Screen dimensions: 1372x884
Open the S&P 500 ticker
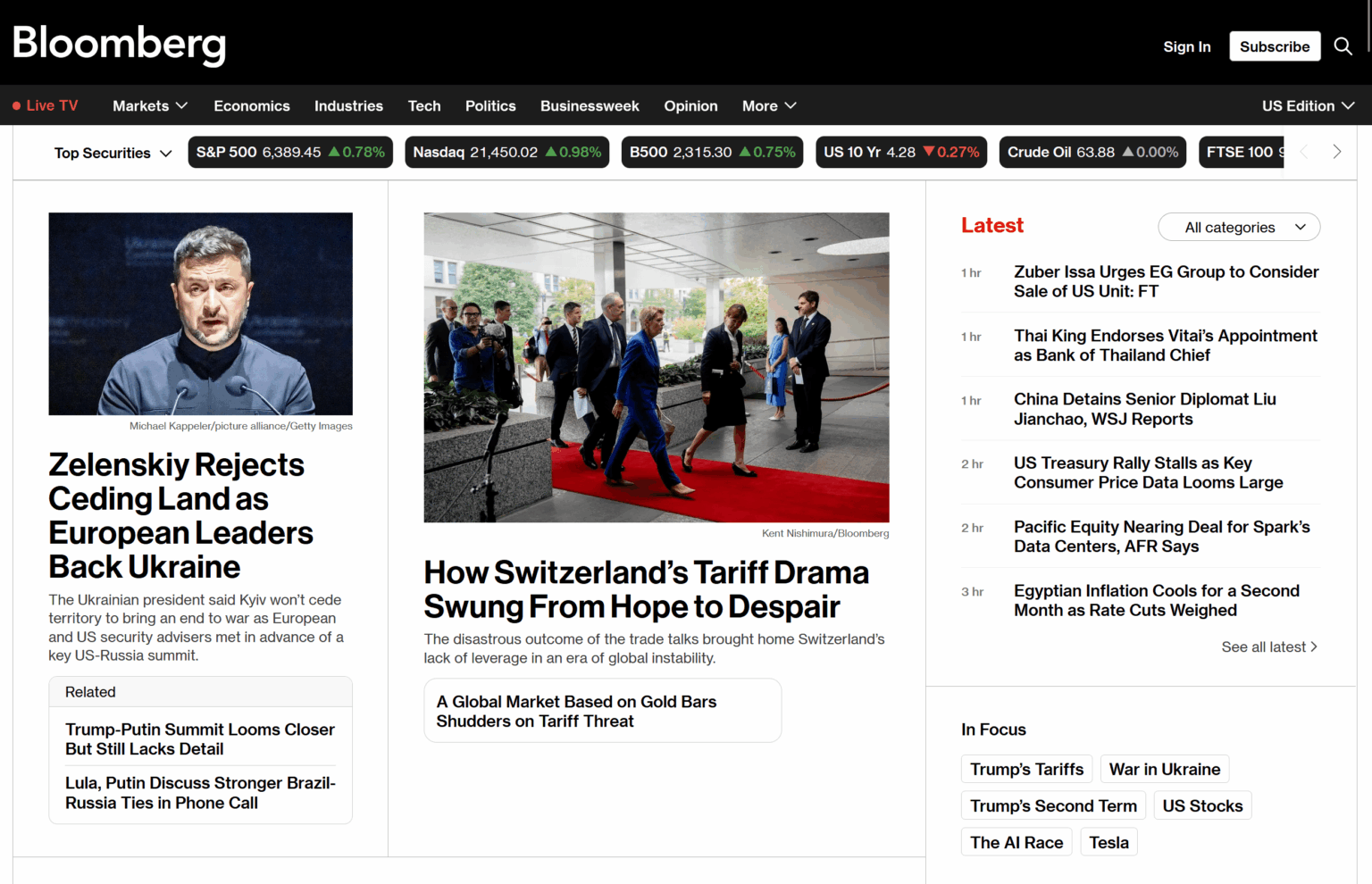(290, 152)
